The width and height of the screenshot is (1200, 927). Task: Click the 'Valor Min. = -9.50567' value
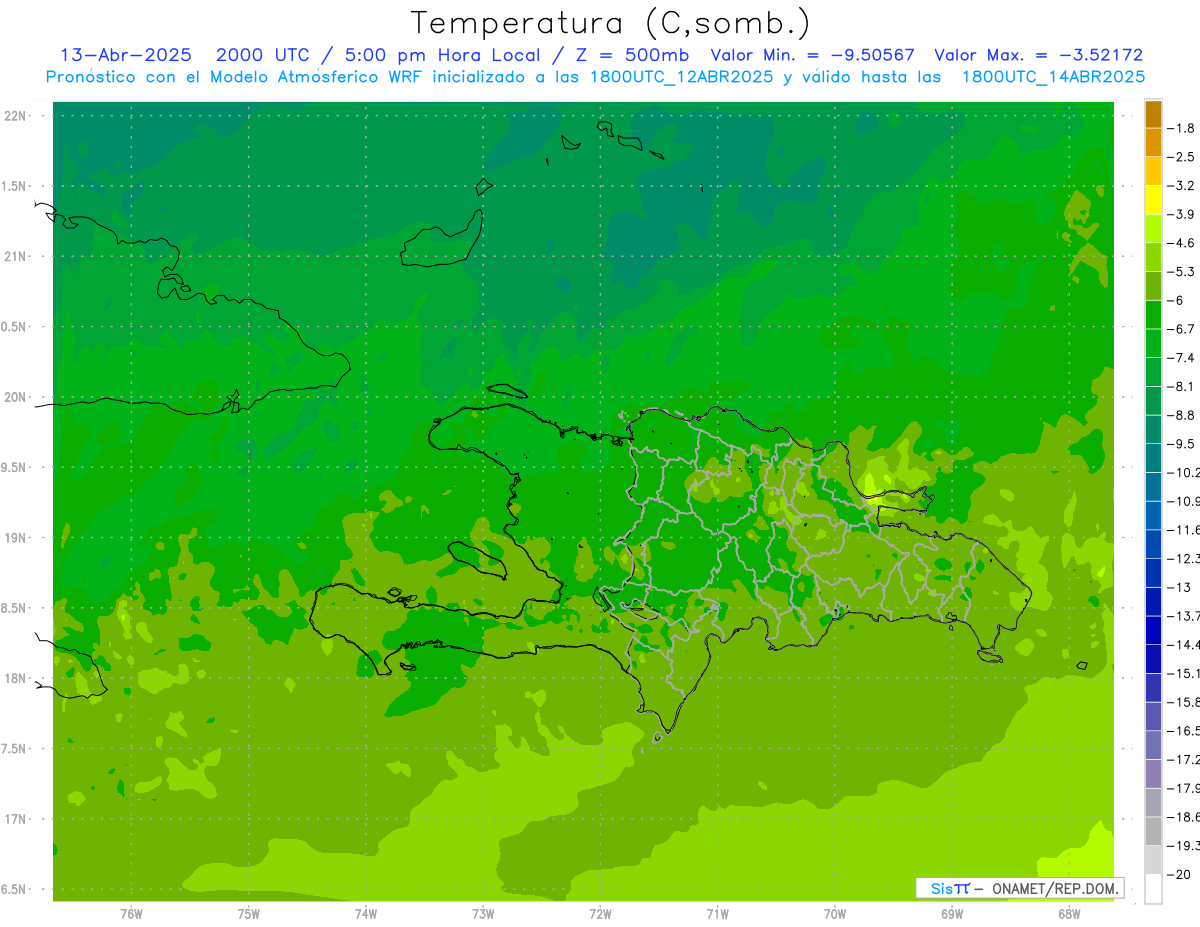[812, 55]
